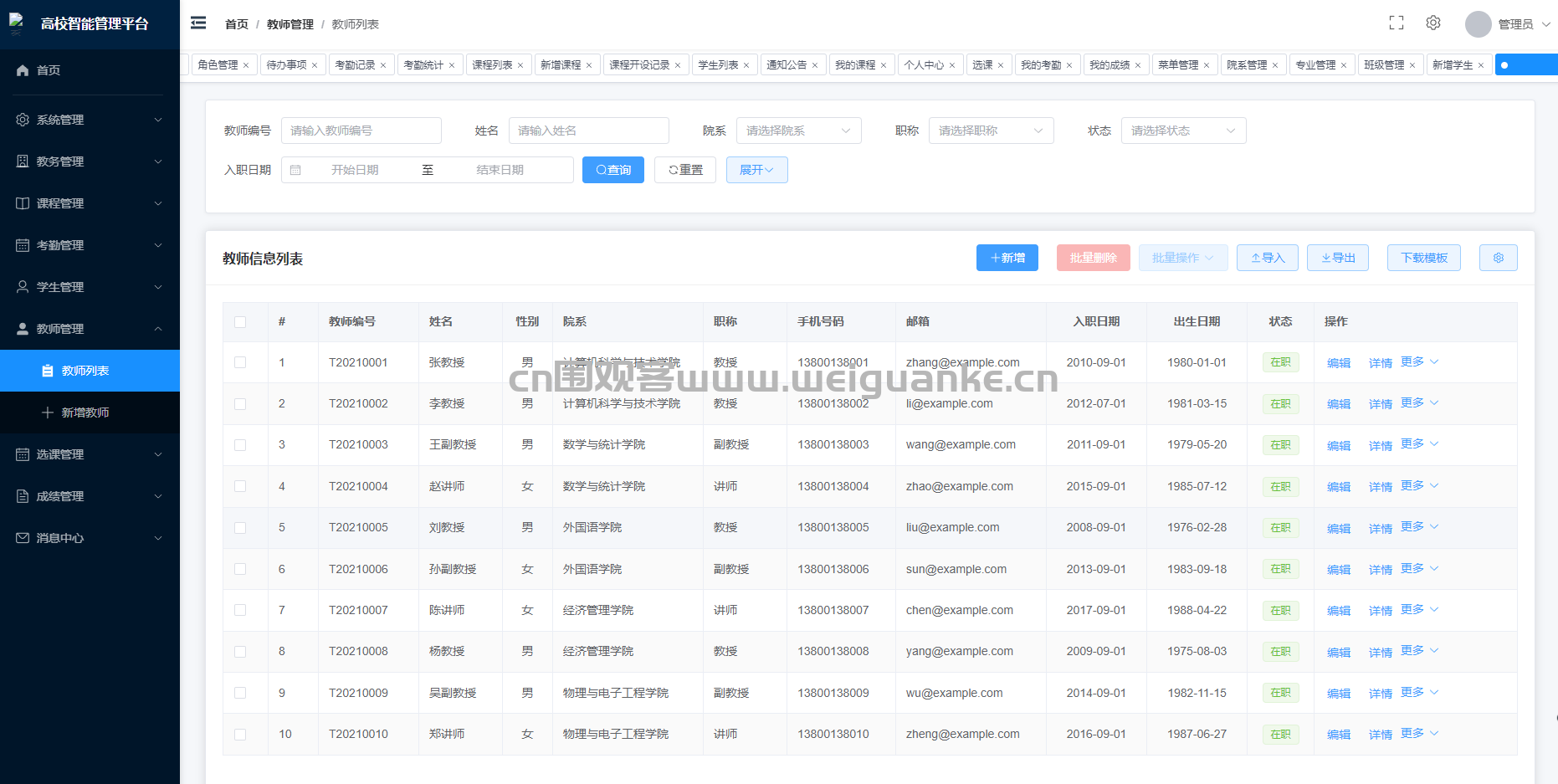Select the checkbox for teacher T20210005

pos(240,528)
